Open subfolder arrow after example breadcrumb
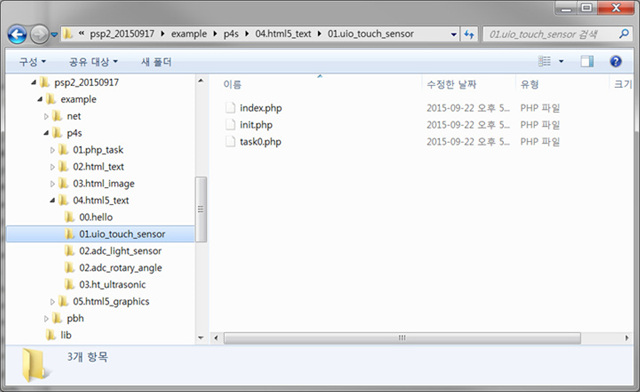The width and height of the screenshot is (640, 392). click(x=215, y=34)
